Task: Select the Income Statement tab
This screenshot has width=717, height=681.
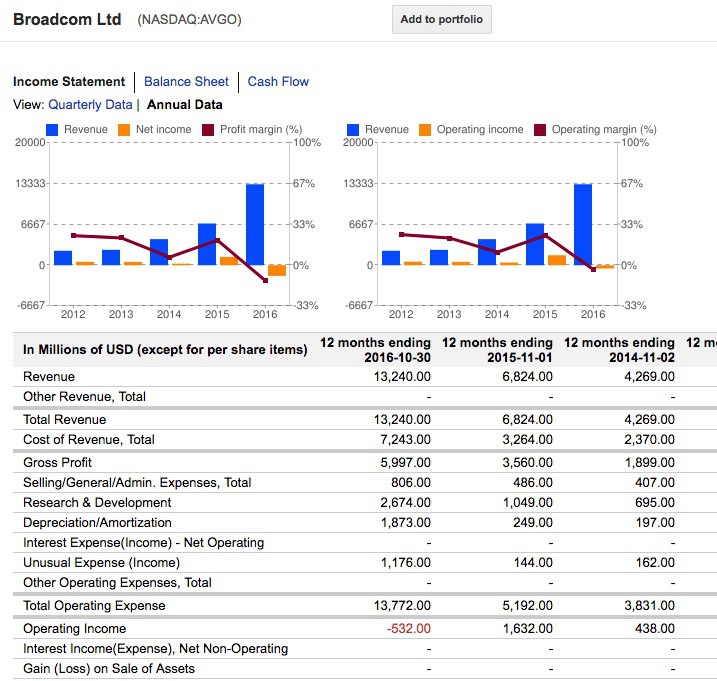Action: 69,81
